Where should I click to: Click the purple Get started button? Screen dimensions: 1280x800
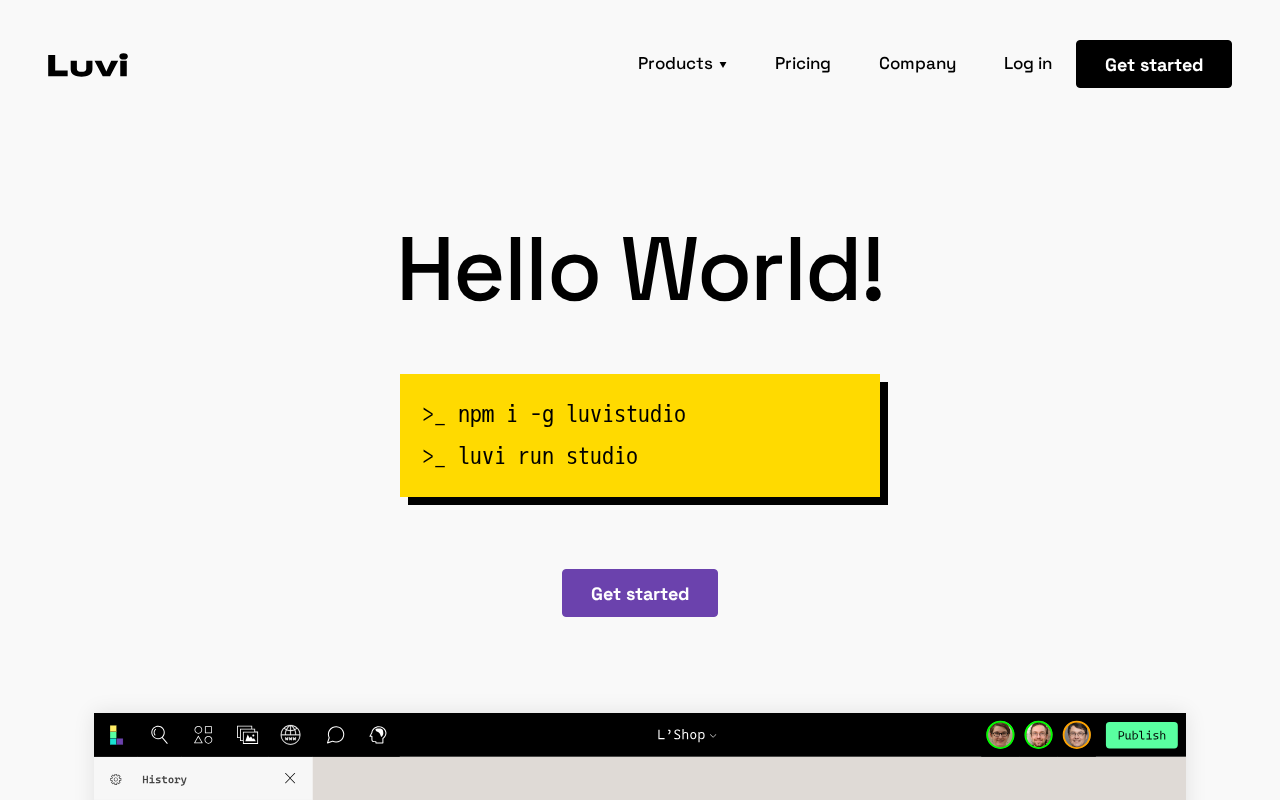(640, 593)
